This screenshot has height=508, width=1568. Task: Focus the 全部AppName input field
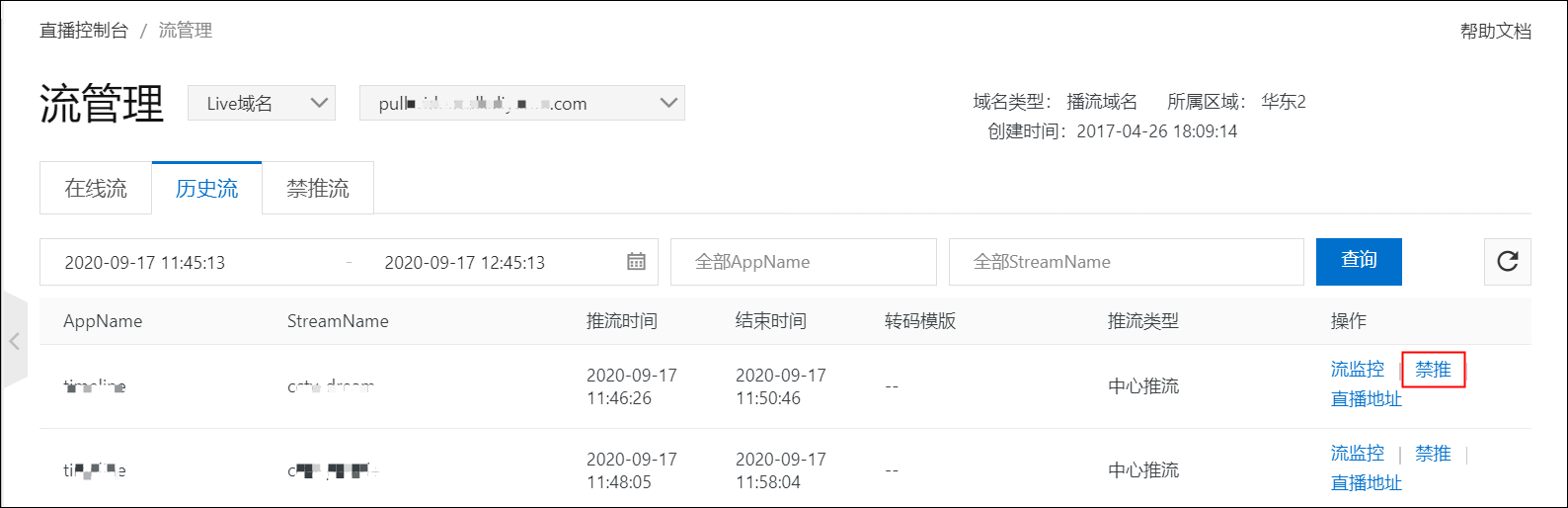804,262
